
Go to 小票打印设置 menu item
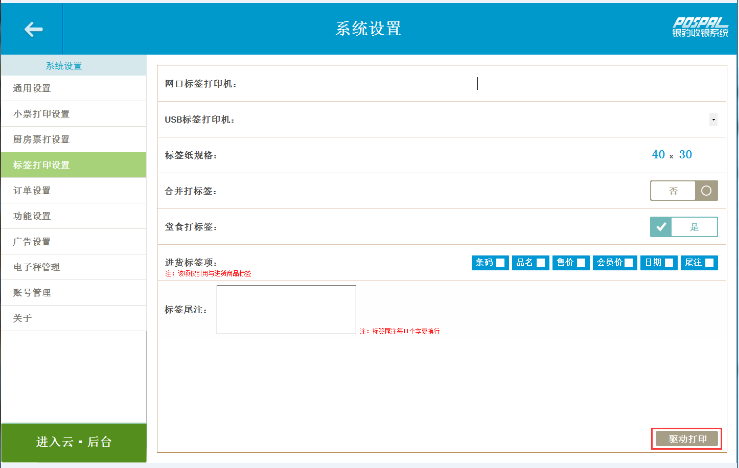(x=41, y=114)
